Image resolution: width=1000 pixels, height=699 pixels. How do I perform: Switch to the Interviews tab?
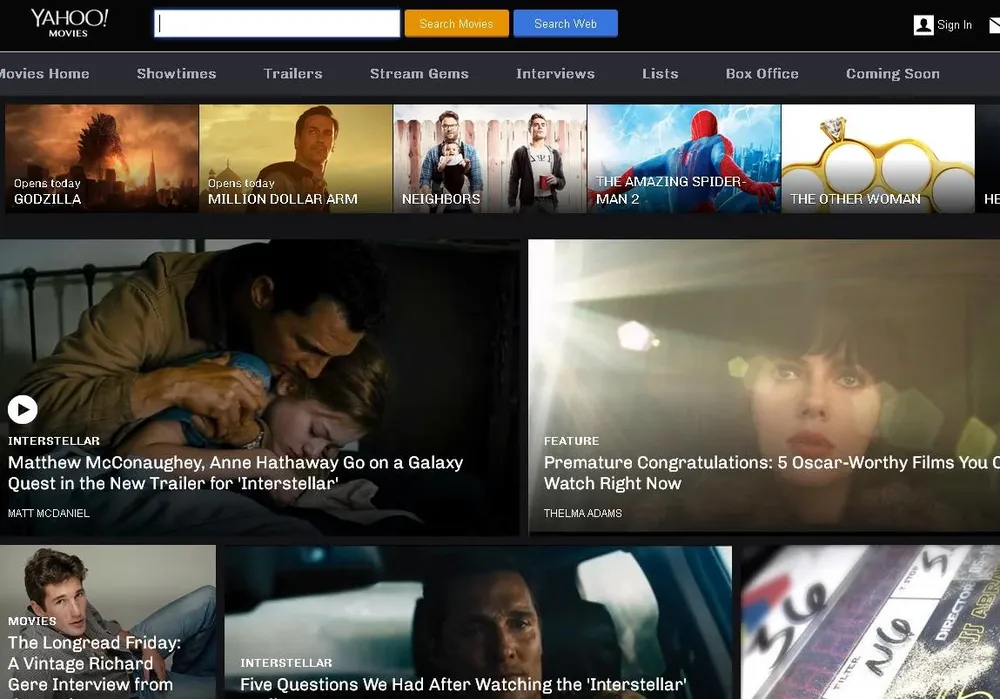point(555,73)
